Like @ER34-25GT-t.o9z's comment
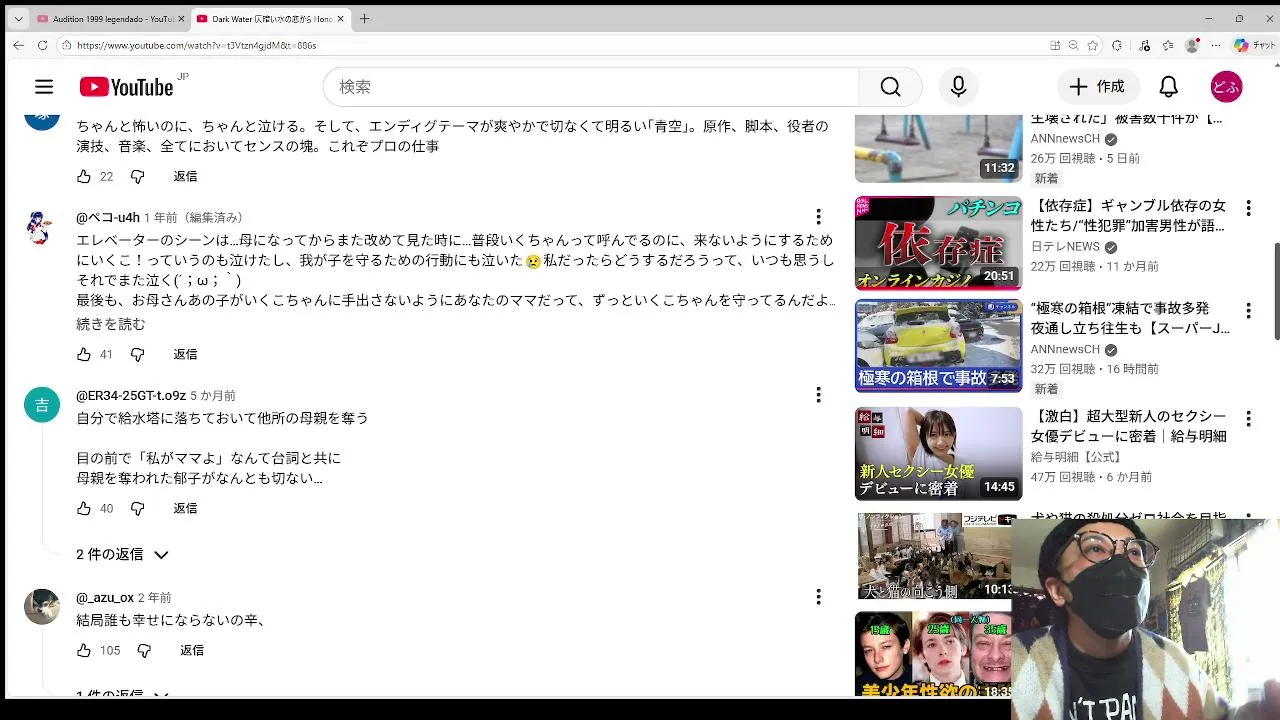This screenshot has height=720, width=1280. click(x=84, y=508)
